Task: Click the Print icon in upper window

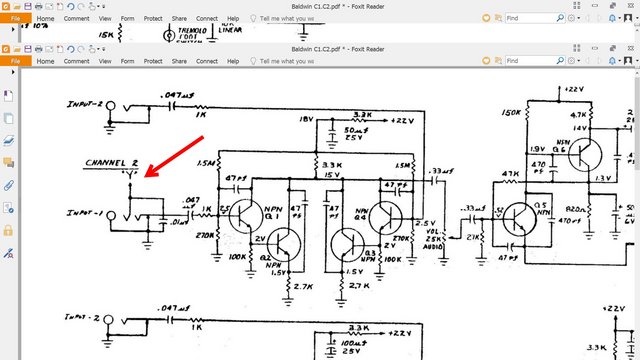Action: point(38,7)
